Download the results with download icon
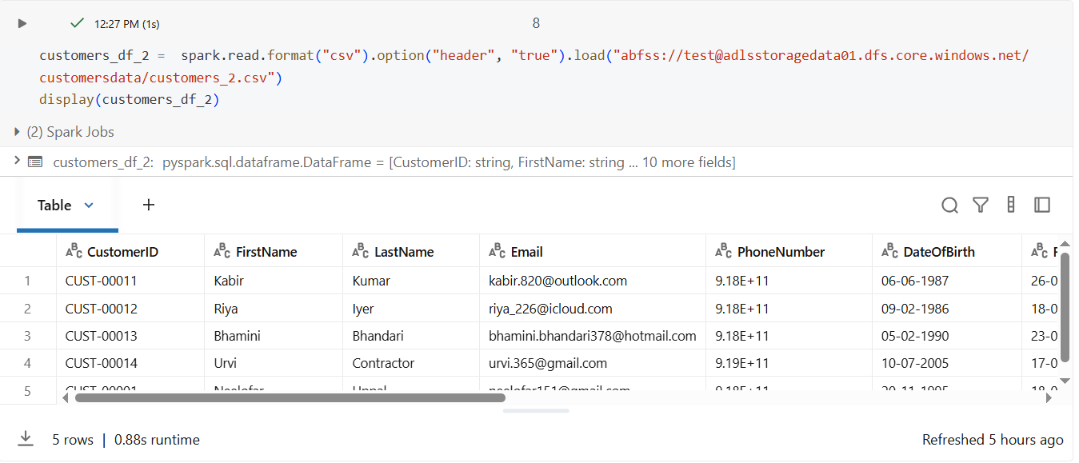The height and width of the screenshot is (463, 1079). click(25, 439)
